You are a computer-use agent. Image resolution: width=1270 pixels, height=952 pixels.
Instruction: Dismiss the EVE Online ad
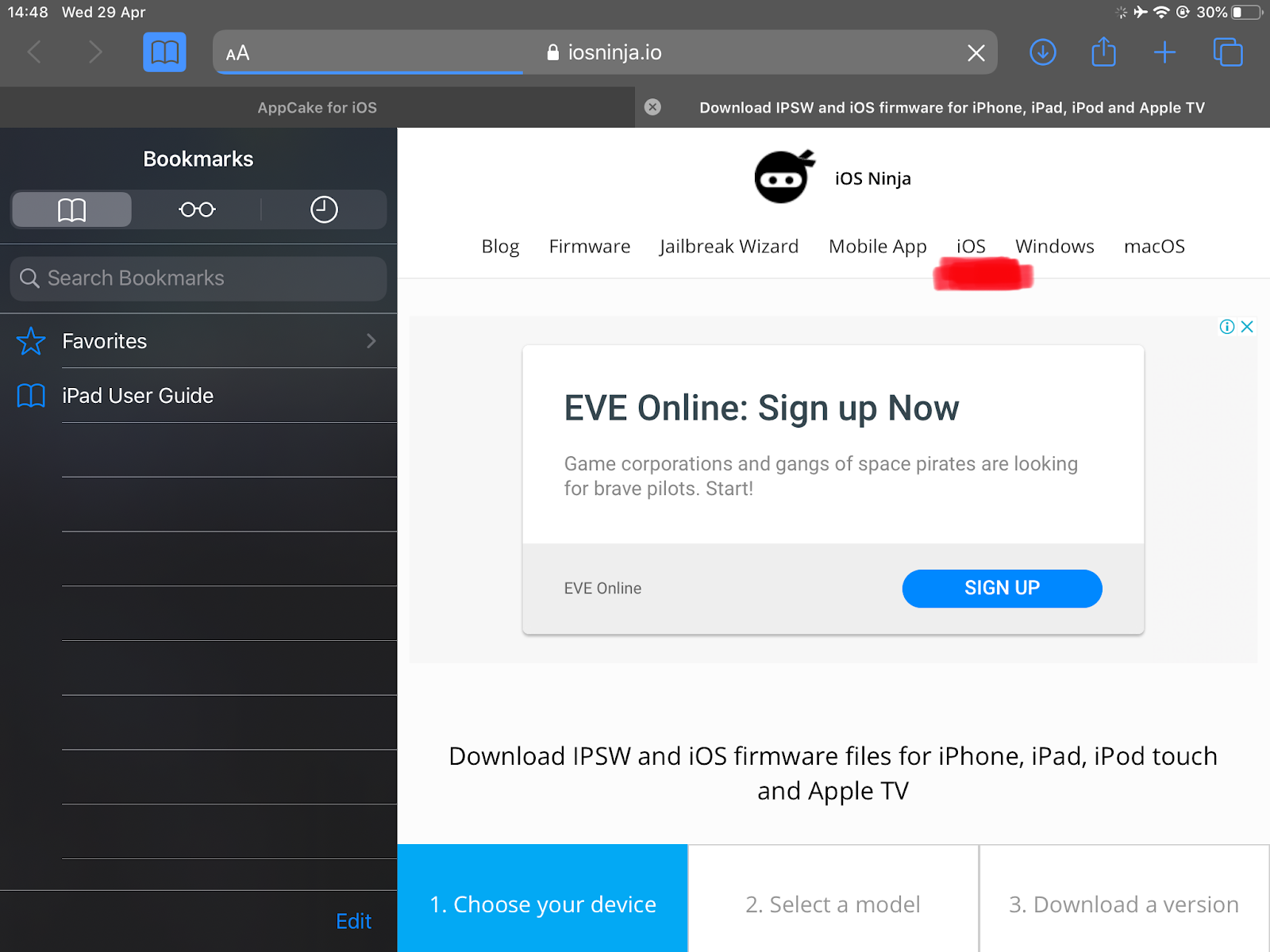[1248, 326]
